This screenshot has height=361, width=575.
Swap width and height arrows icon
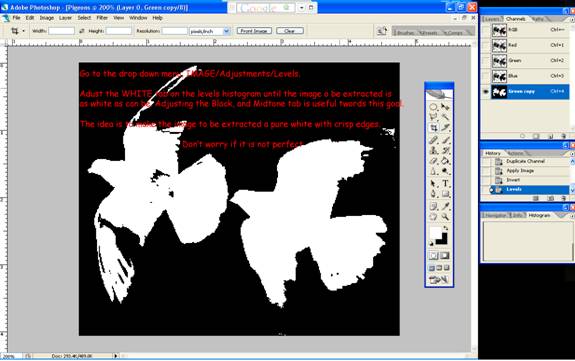[82, 31]
